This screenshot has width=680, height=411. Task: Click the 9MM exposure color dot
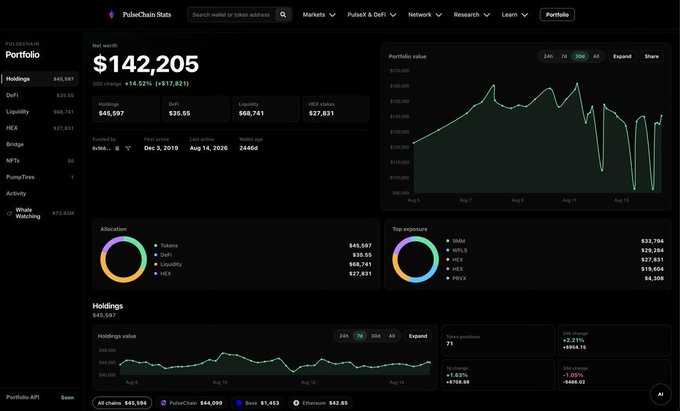coord(448,241)
